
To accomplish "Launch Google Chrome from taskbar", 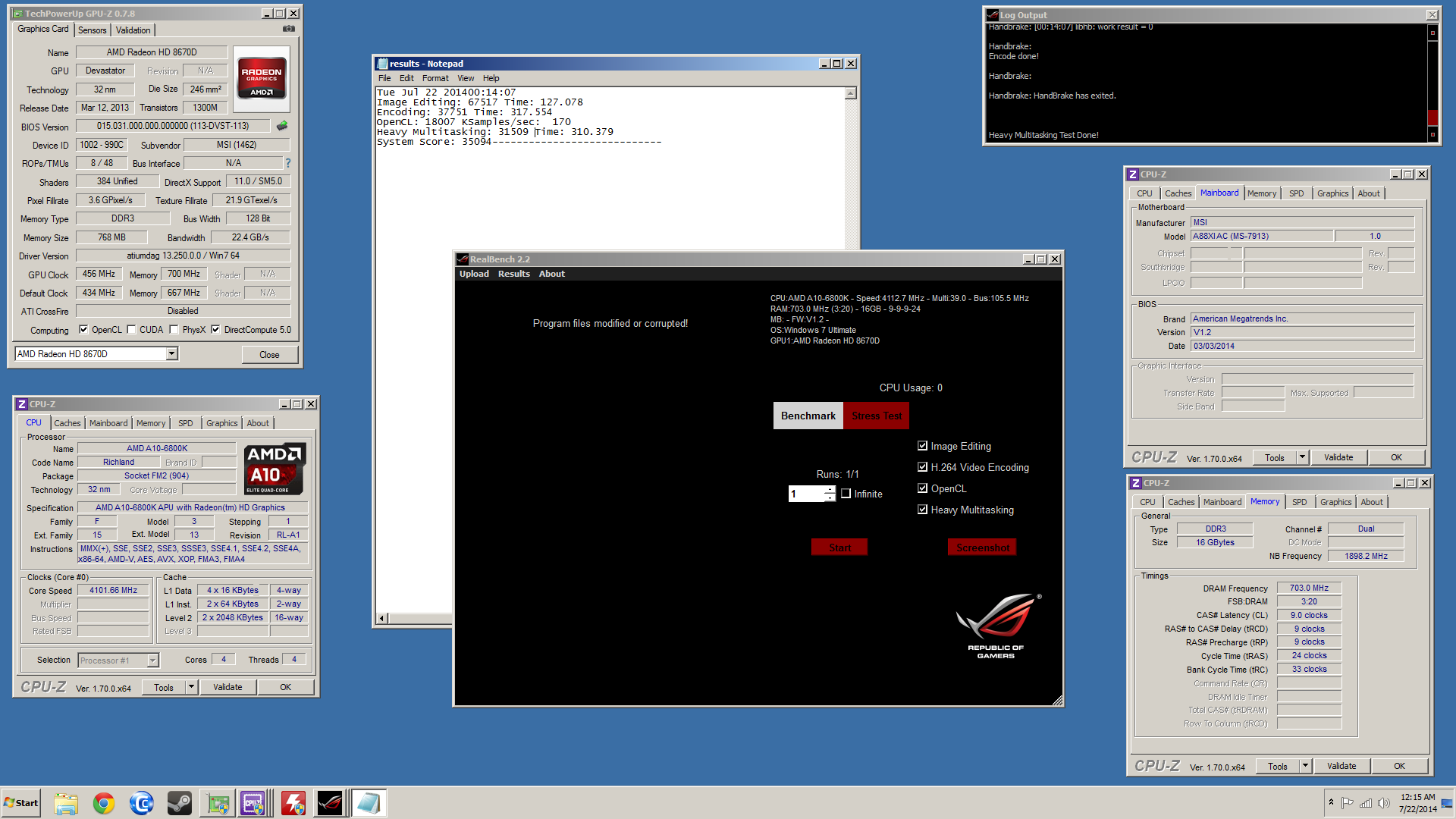I will pyautogui.click(x=104, y=803).
